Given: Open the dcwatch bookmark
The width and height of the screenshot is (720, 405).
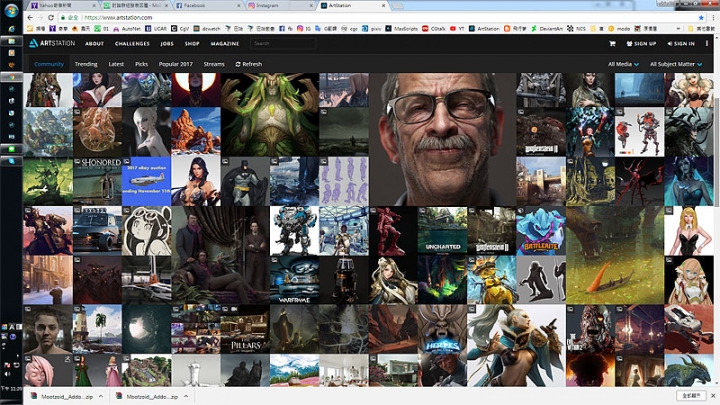Looking at the screenshot, I should pyautogui.click(x=207, y=28).
